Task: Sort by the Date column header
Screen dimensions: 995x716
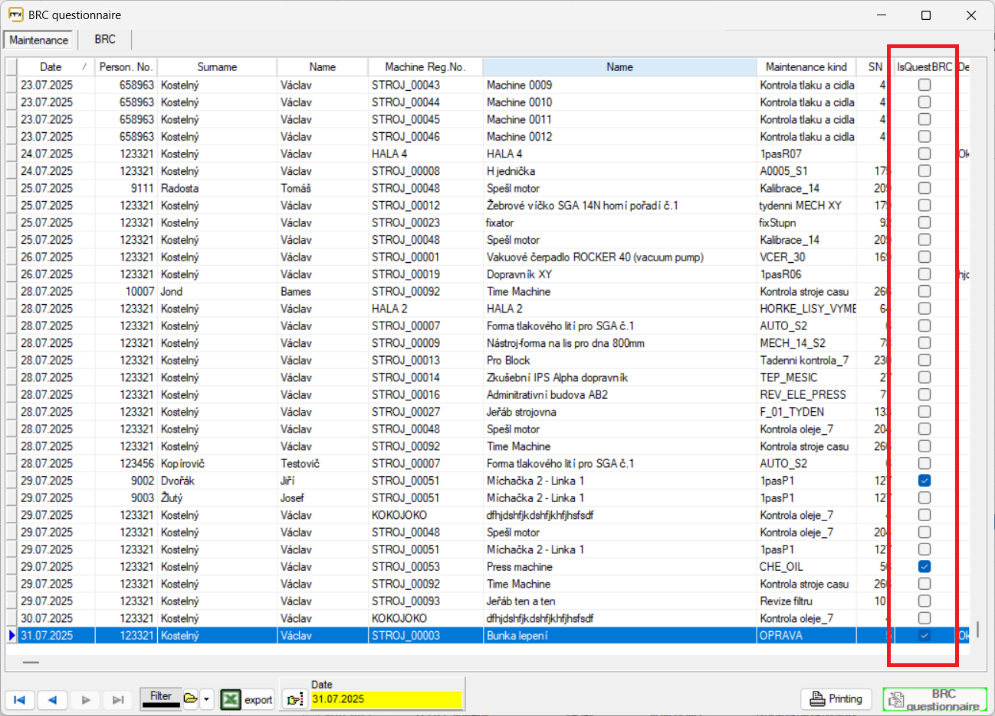Action: pyautogui.click(x=55, y=67)
